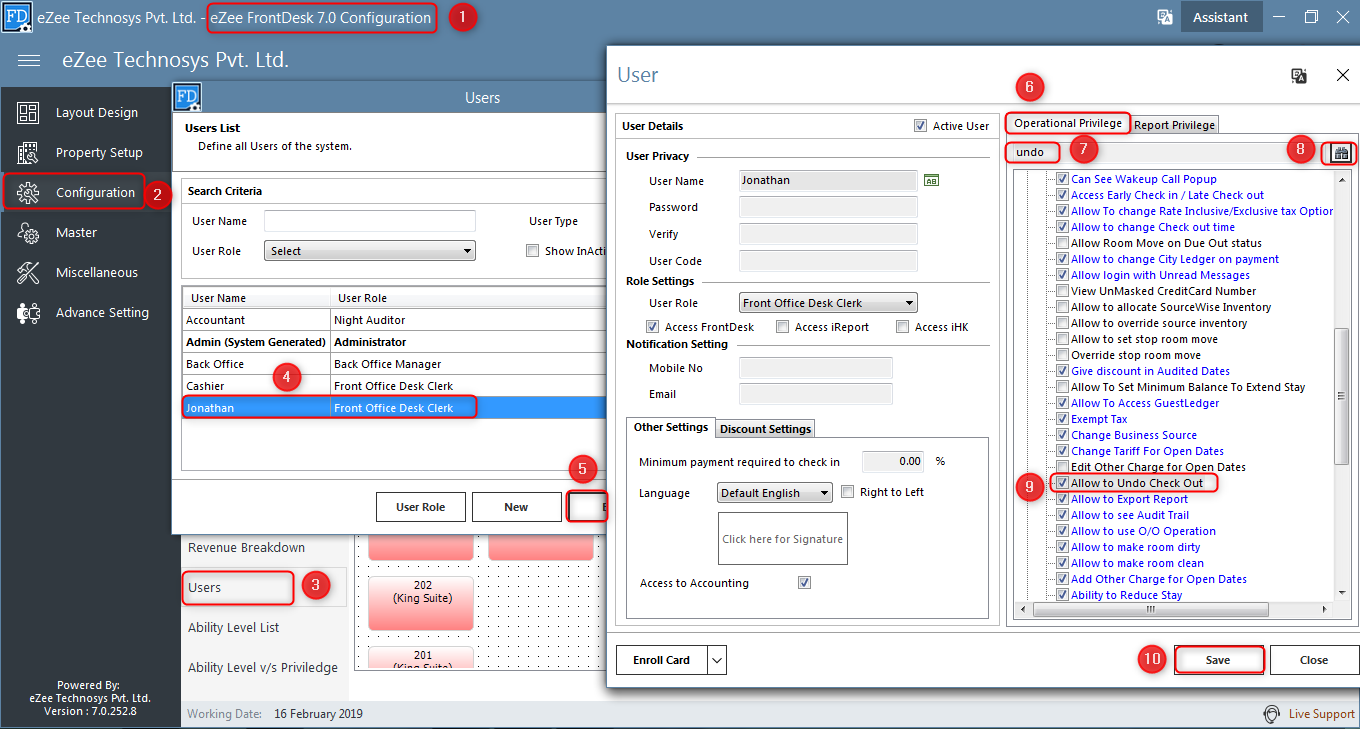Click the Password input field
Screen dimensions: 1360x729
pyautogui.click(x=828, y=207)
